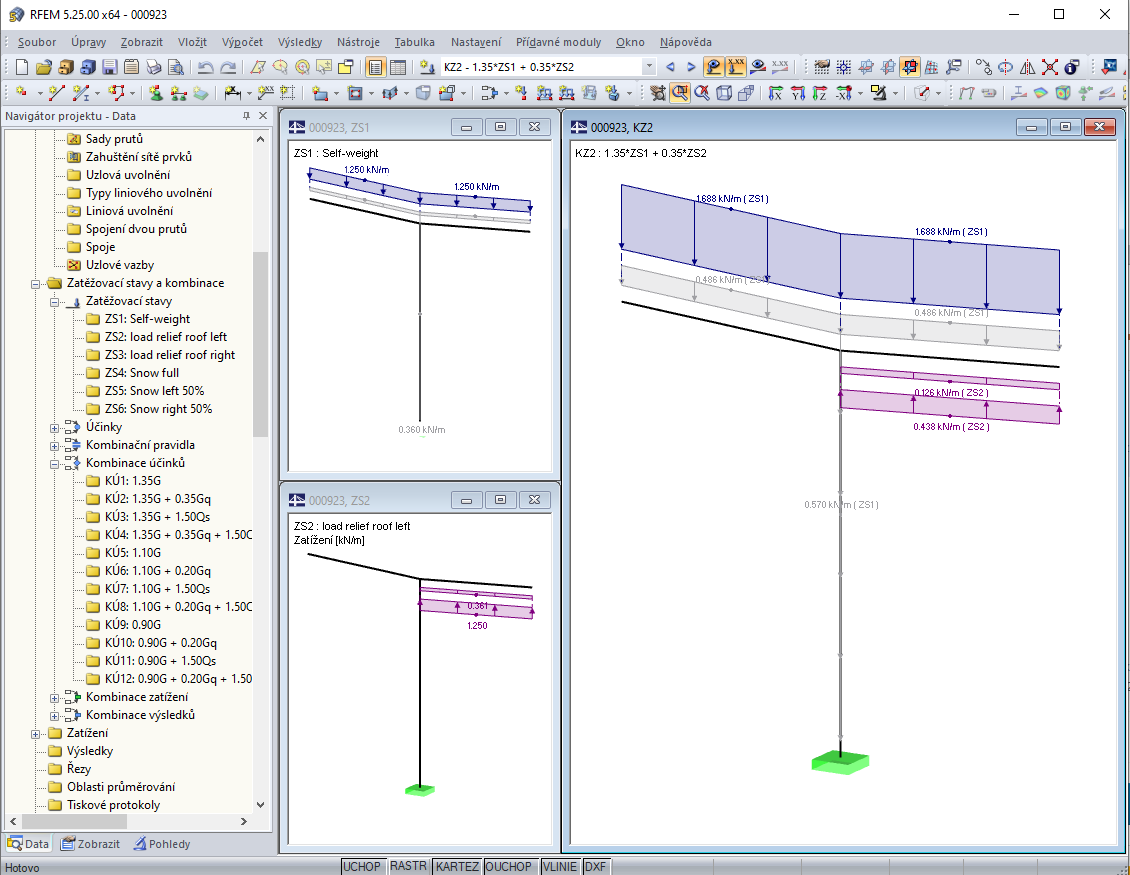Maximize the 000923, ZS1 window
The height and width of the screenshot is (875, 1130).
(500, 127)
